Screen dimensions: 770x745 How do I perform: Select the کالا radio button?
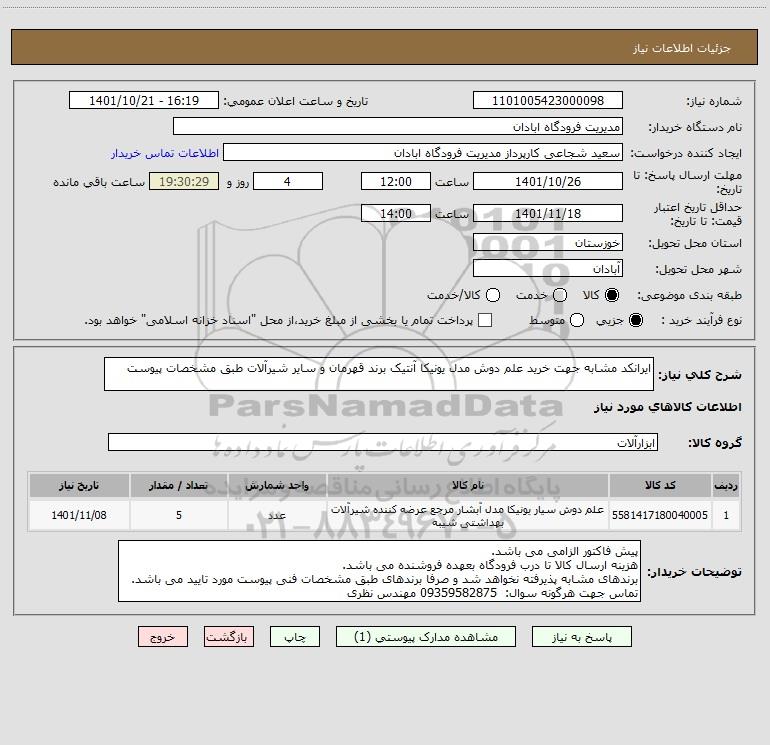click(x=612, y=295)
